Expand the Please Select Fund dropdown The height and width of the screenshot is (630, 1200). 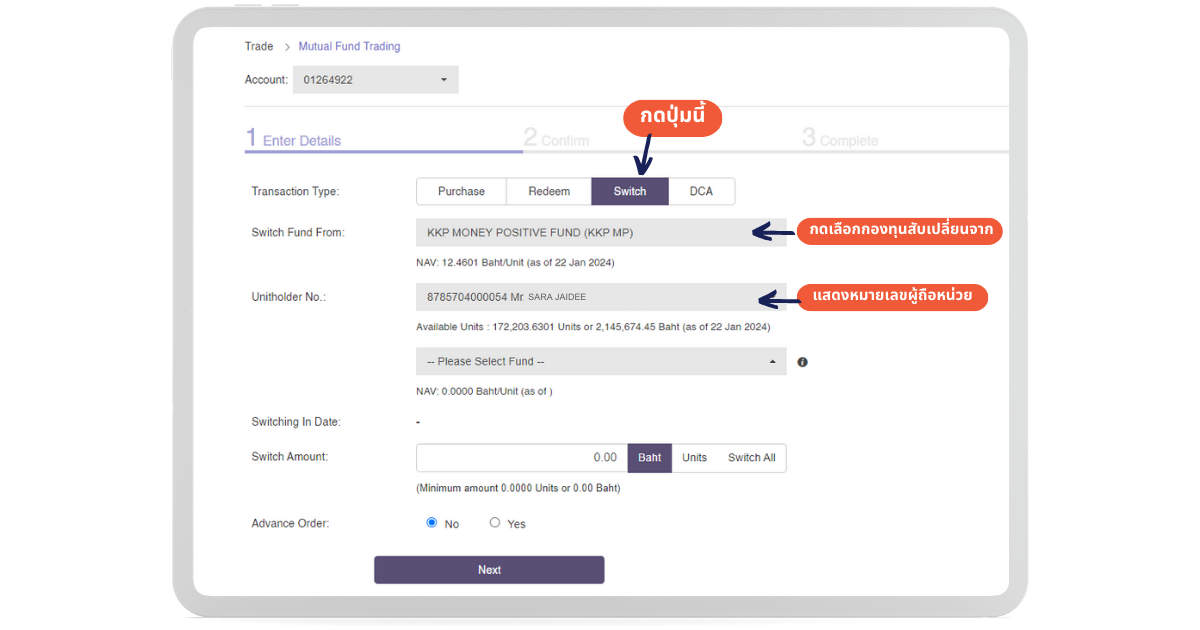(601, 361)
